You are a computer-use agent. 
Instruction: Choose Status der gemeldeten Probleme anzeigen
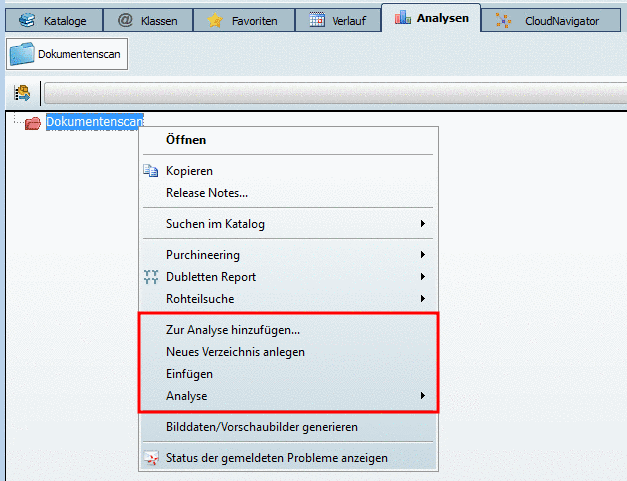(288, 458)
